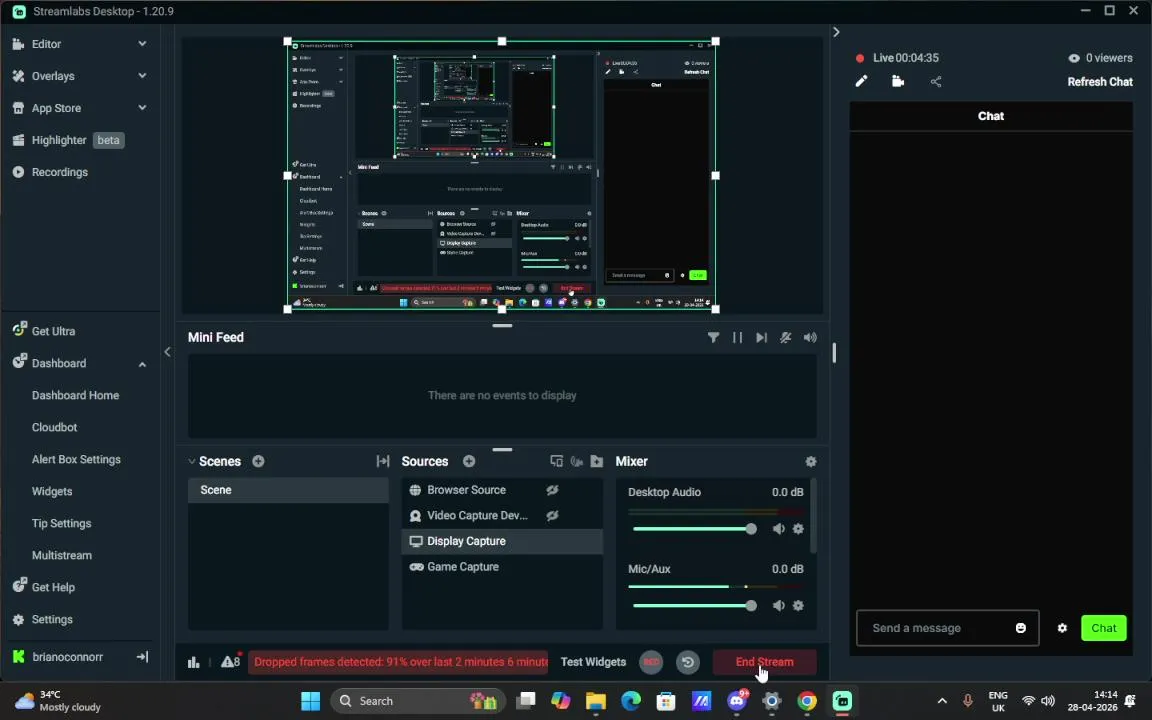The image size is (1152, 720).
Task: Adjust the Desktop Audio volume slider
Action: 693,529
